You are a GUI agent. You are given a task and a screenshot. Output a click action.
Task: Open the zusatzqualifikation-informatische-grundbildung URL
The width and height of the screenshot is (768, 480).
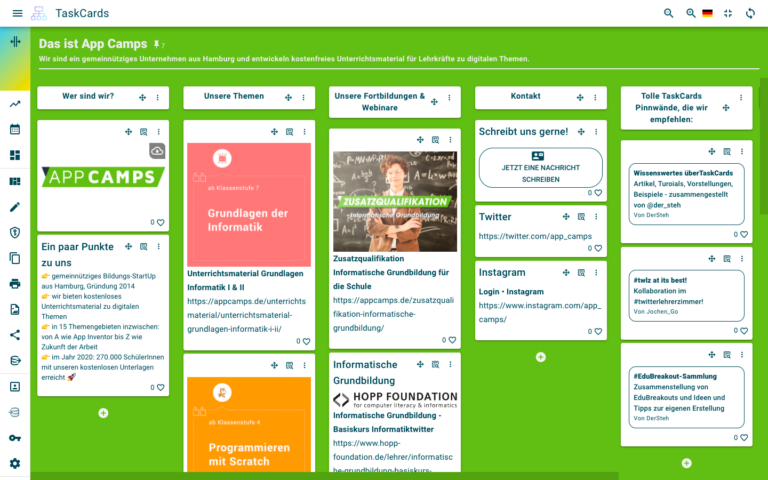(x=394, y=314)
